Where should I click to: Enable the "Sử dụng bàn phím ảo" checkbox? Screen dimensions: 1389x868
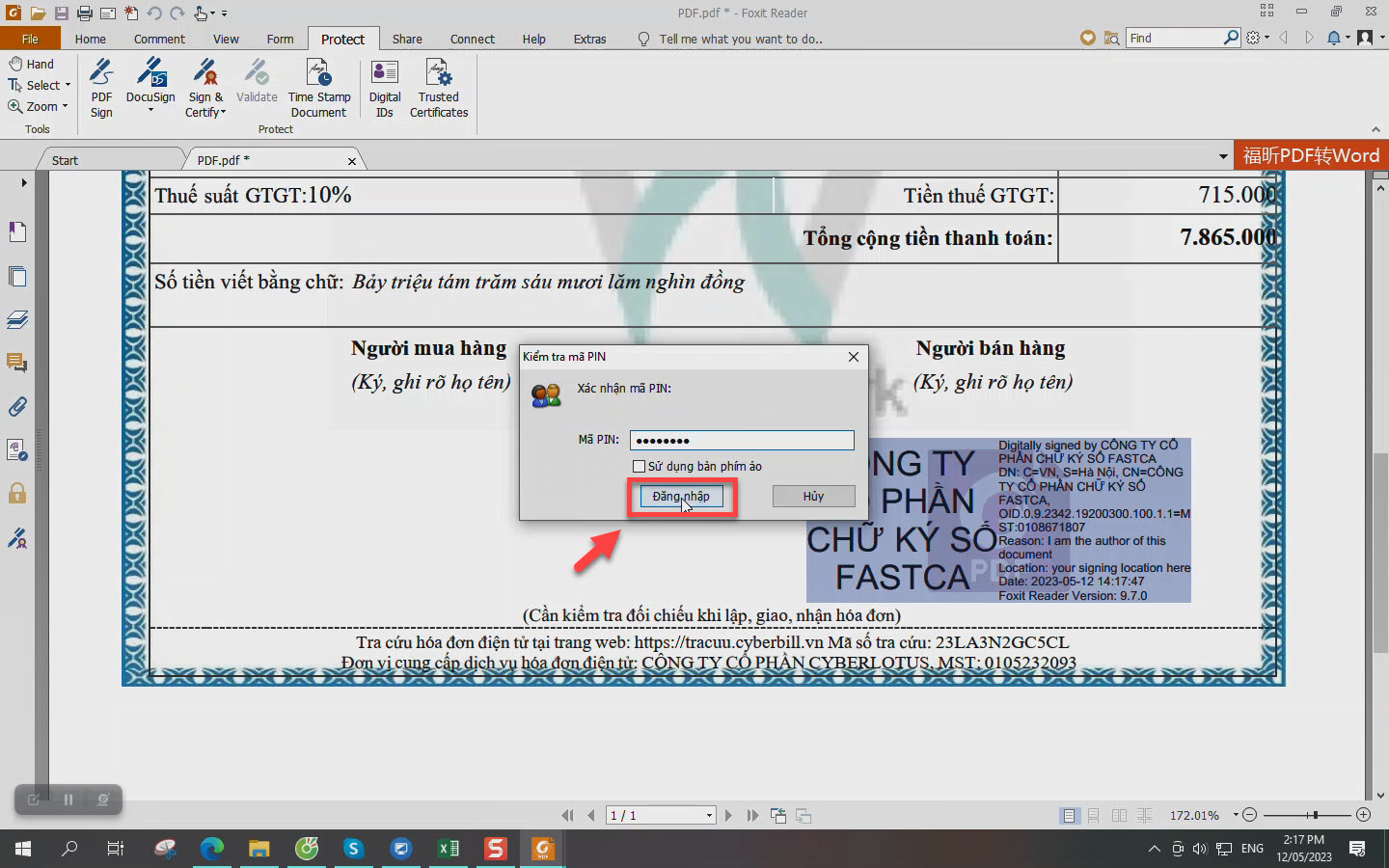coord(639,467)
